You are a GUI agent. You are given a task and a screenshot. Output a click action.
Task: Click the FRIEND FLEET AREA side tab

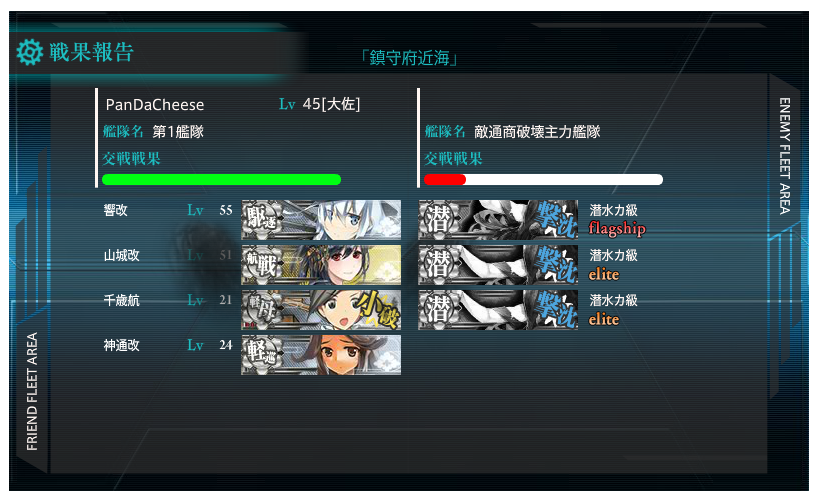[32, 391]
